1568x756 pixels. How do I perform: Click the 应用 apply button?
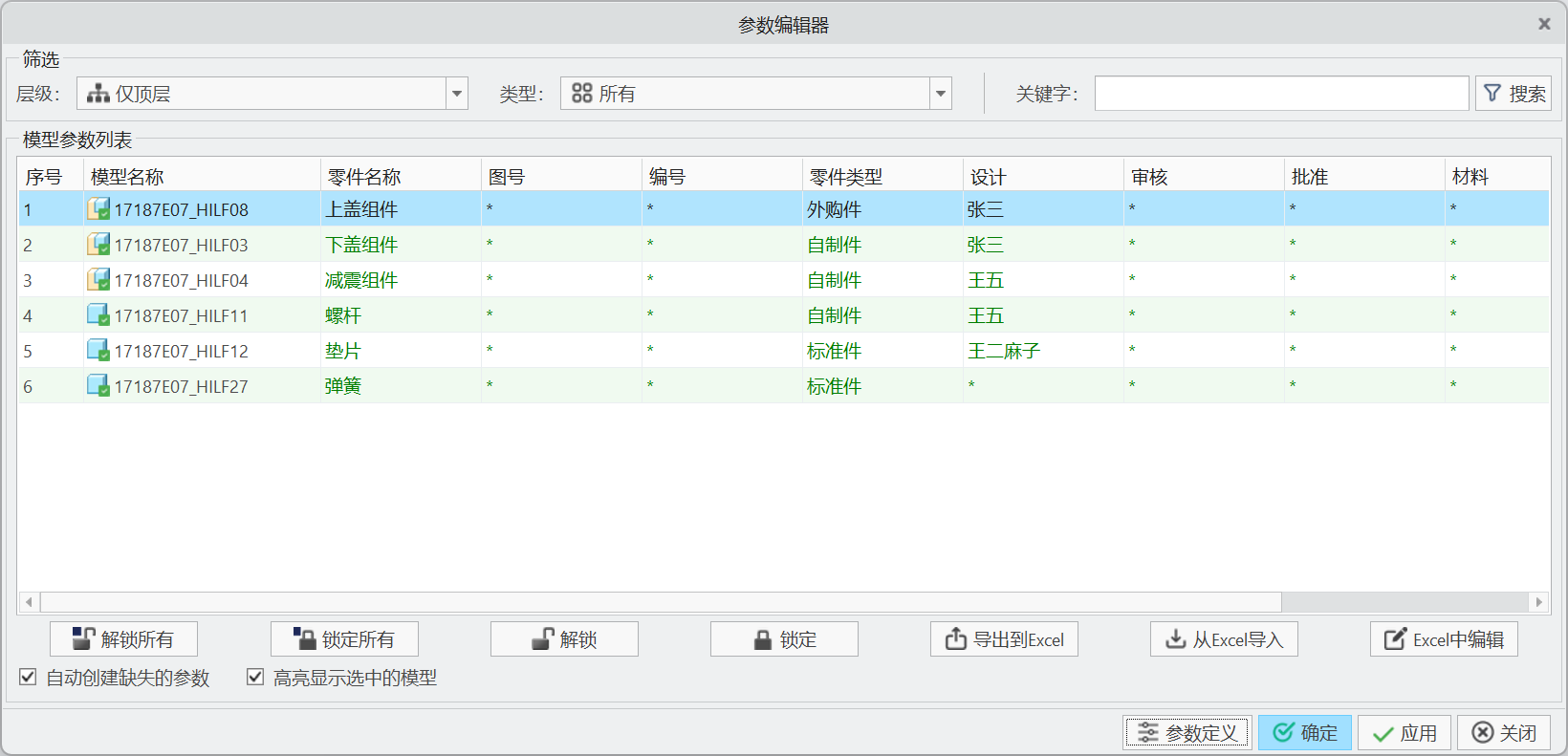(1405, 733)
